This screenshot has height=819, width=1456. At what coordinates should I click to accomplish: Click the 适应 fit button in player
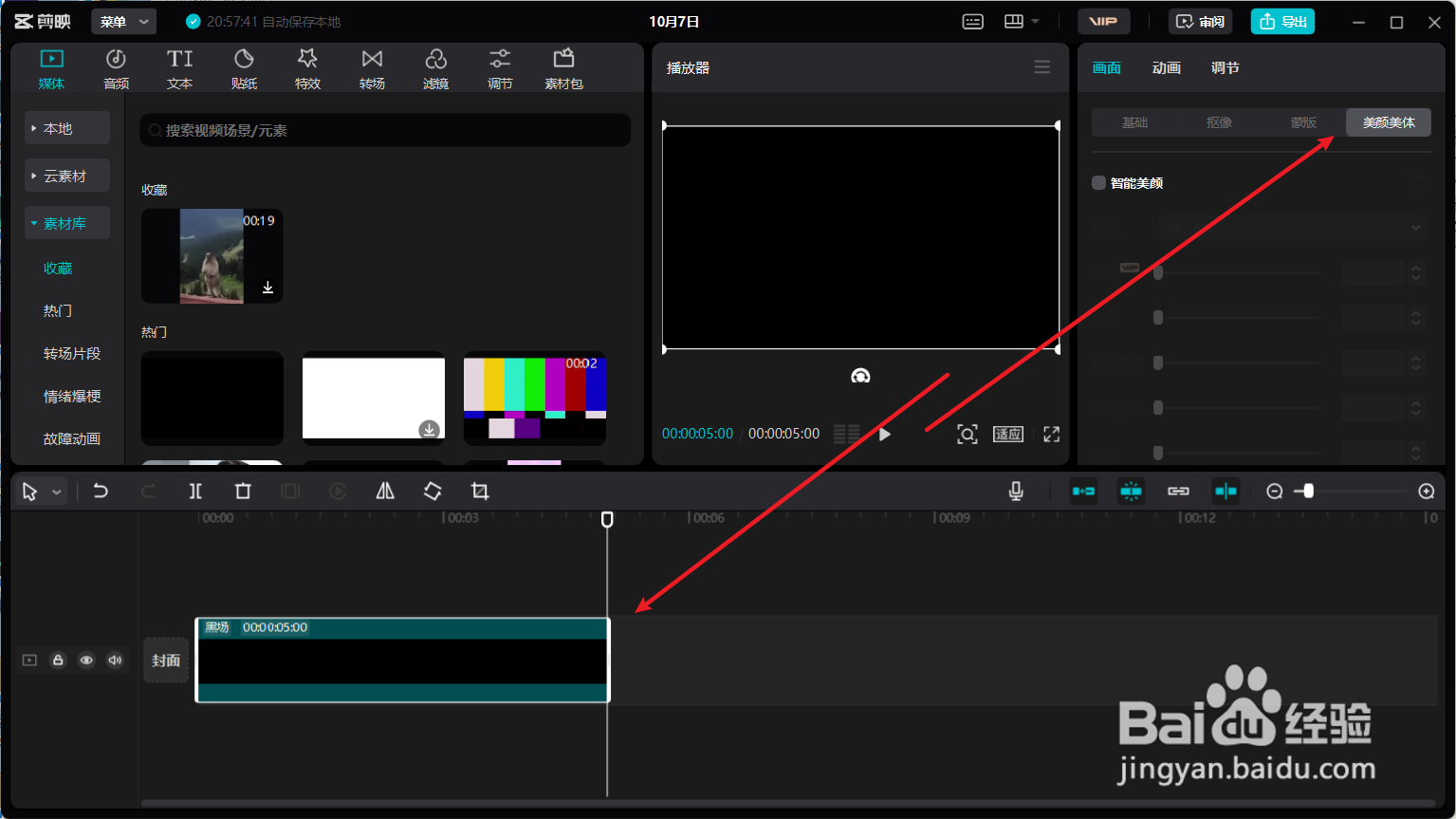pos(1008,434)
